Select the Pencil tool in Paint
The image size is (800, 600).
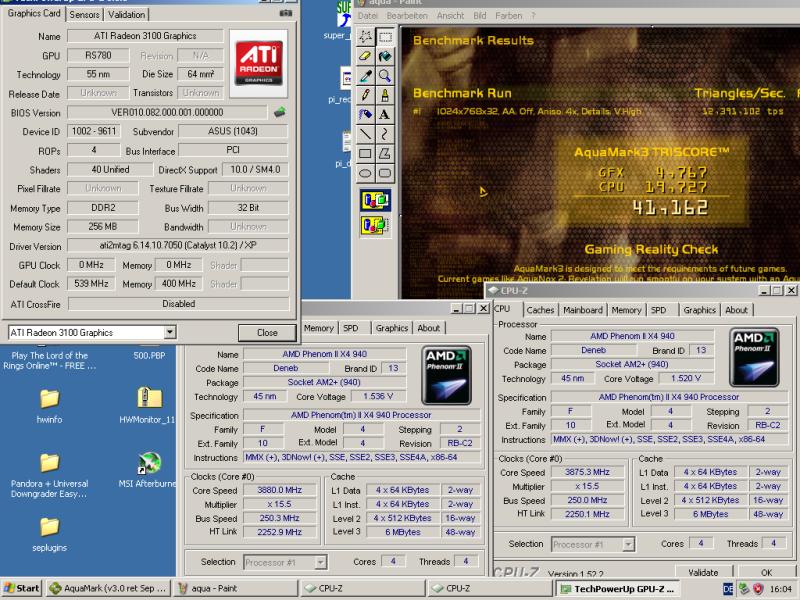point(365,95)
